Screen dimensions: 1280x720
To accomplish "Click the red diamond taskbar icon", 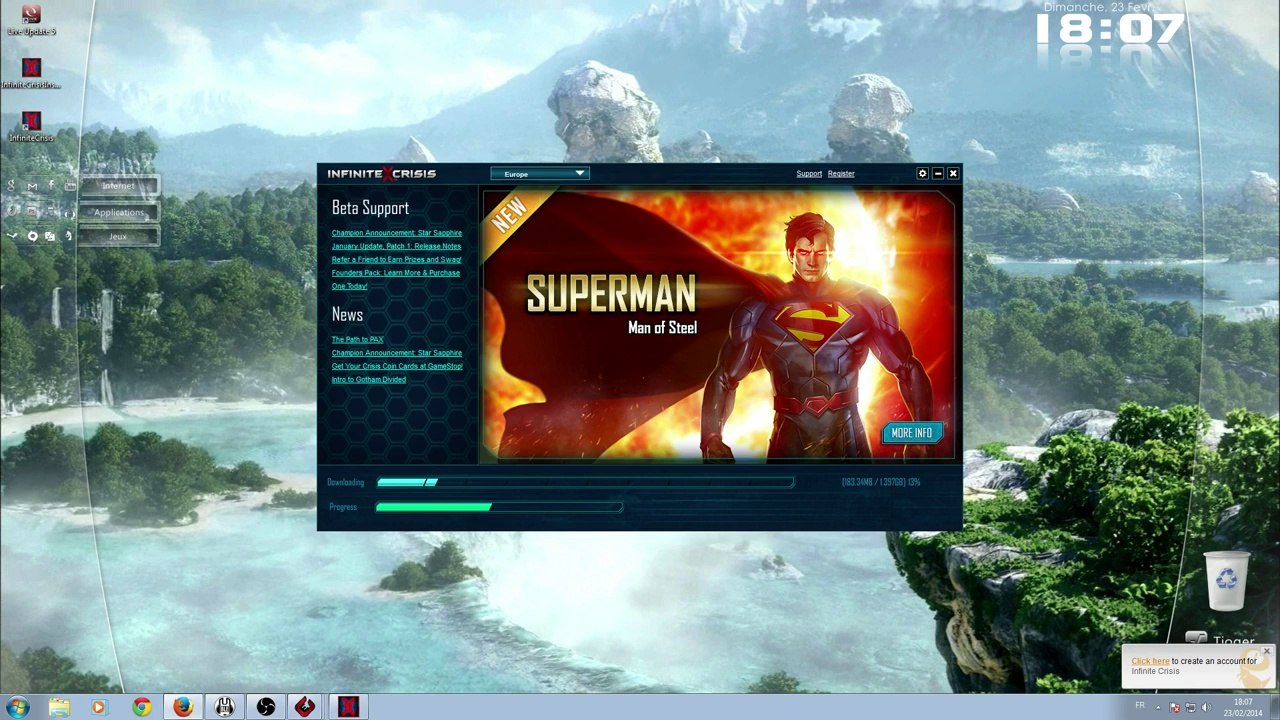I will coord(305,708).
